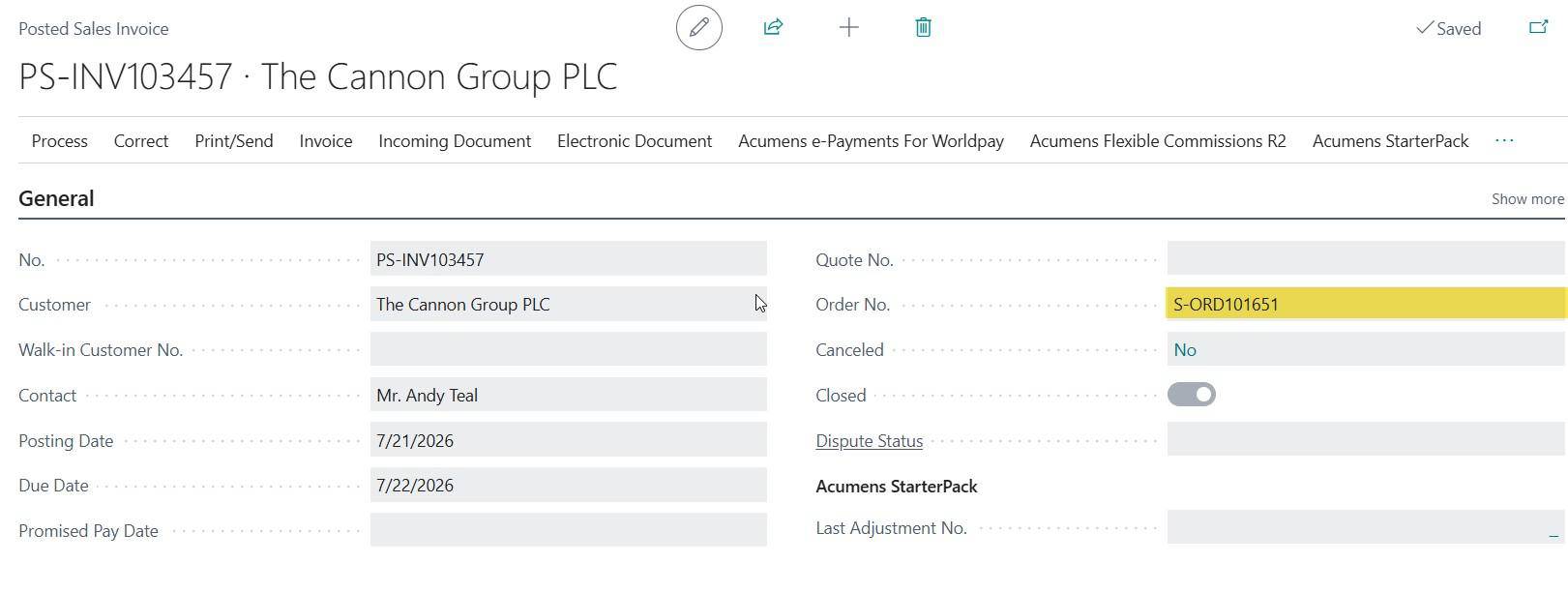Screen dimensions: 1568x593
Task: Open the Dispute Status link
Action: (x=869, y=441)
